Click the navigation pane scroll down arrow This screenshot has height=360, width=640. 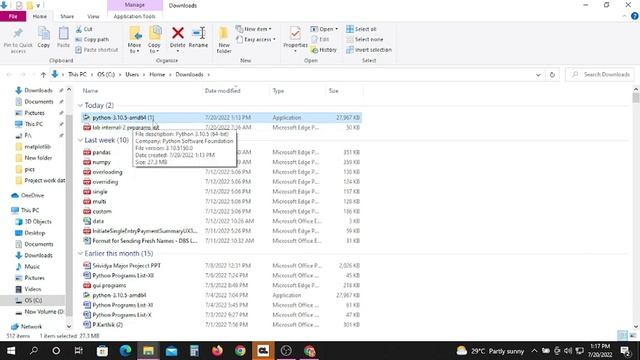69,326
